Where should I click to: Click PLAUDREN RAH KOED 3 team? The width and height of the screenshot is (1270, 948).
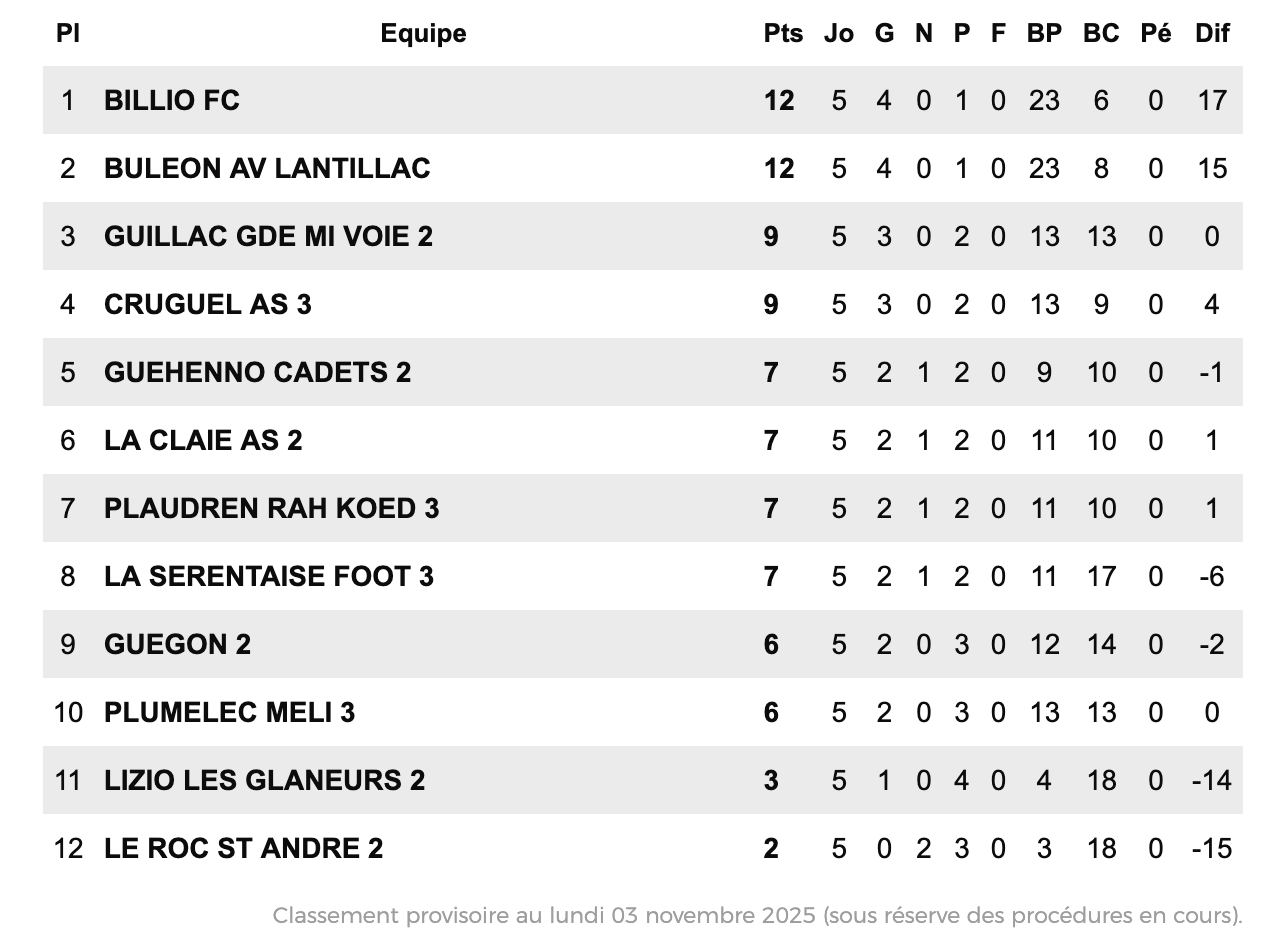point(271,508)
